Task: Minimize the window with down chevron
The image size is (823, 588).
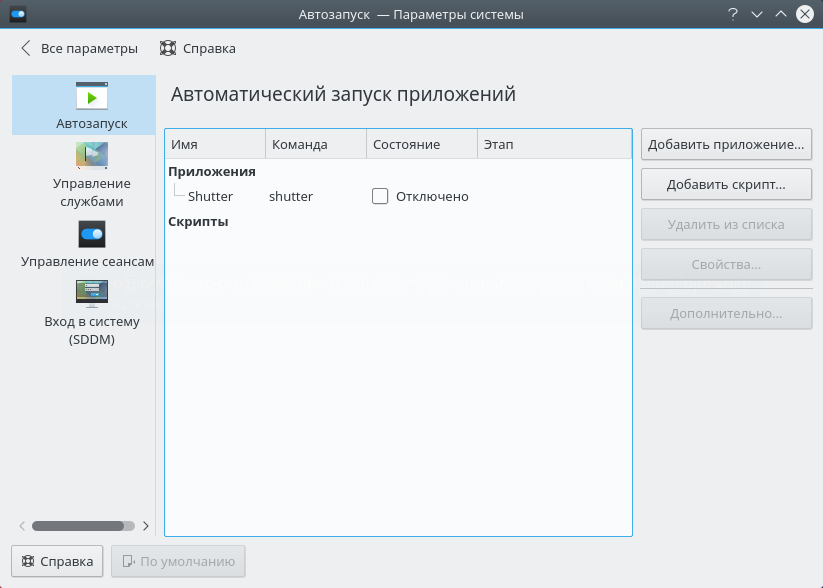Action: 756,14
